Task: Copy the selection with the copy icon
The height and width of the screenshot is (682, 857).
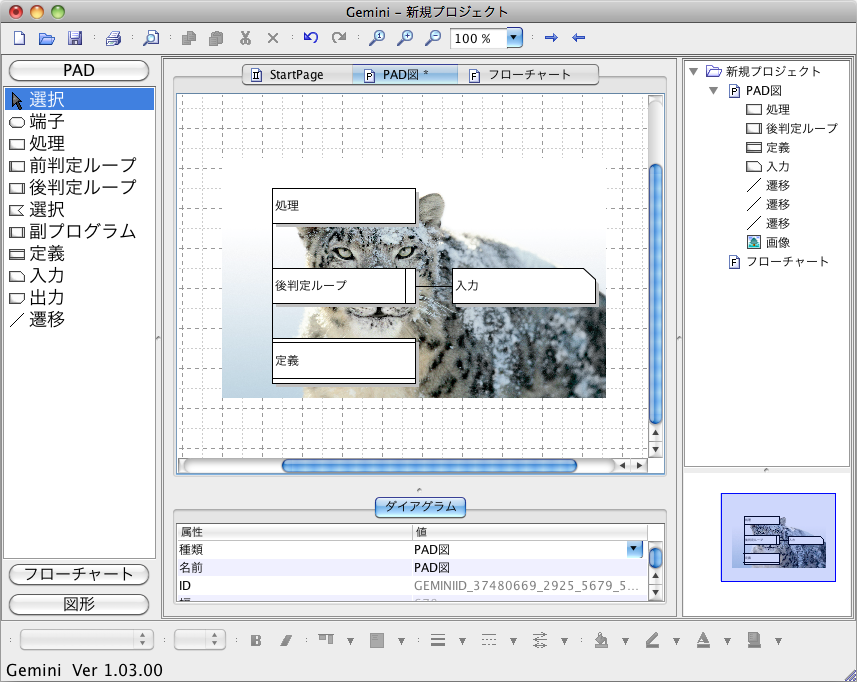Action: (189, 38)
